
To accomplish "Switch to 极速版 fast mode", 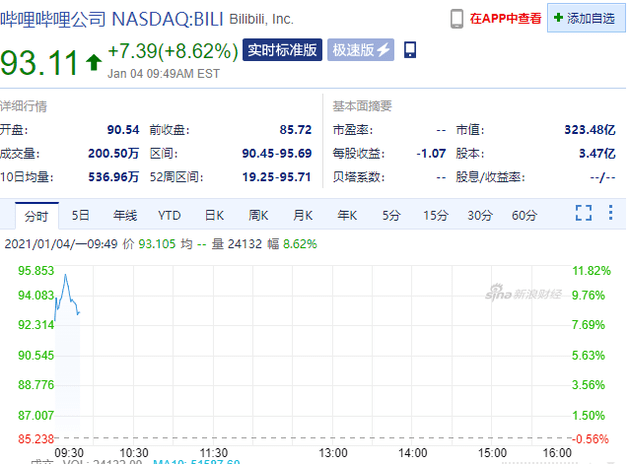I will (x=362, y=51).
